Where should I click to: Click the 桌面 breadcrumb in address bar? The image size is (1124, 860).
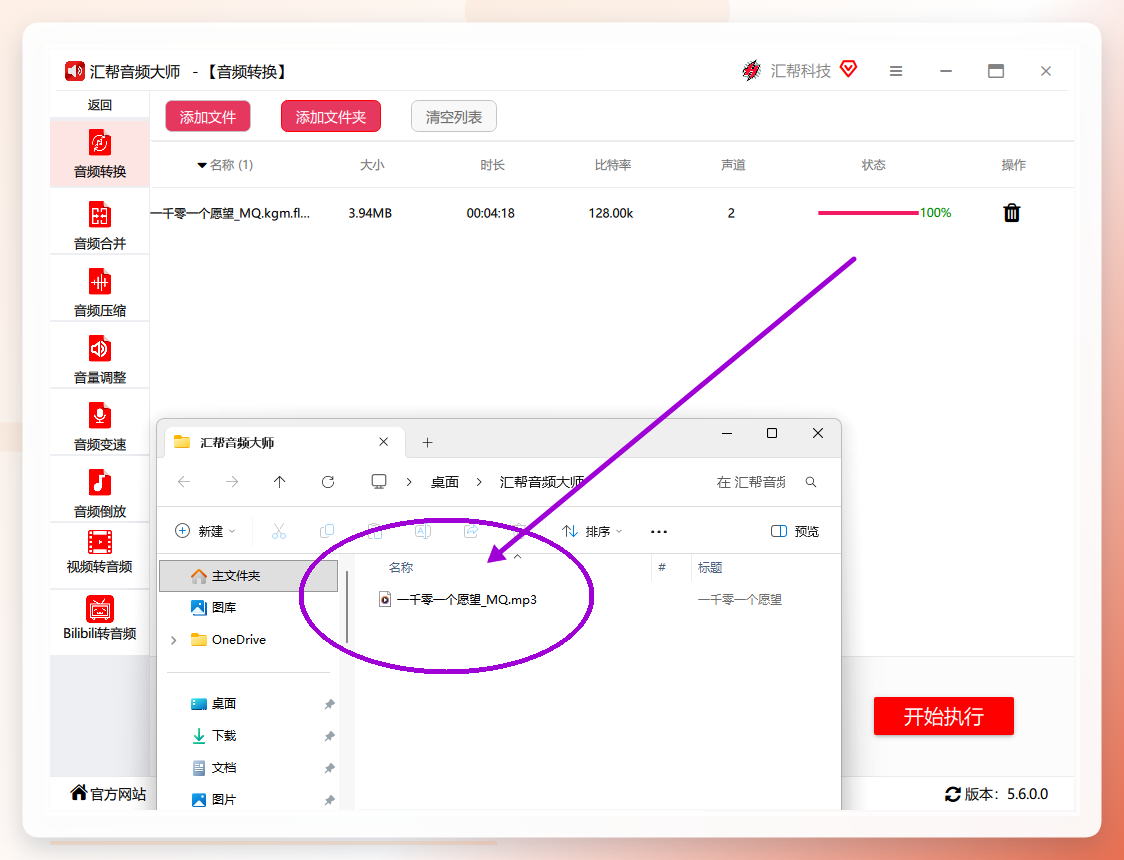pyautogui.click(x=444, y=482)
